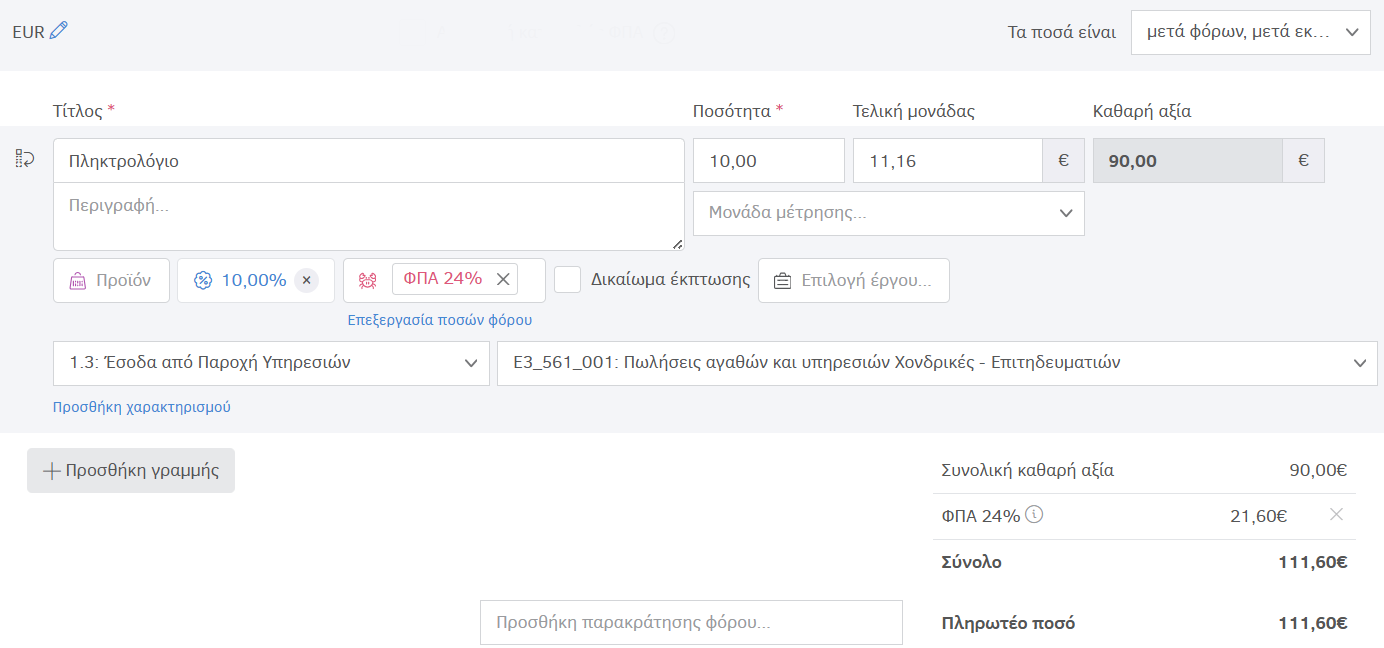1384x648 pixels.
Task: Remove the ΦΠΑ 24% tax from the line
Action: pyautogui.click(x=503, y=279)
